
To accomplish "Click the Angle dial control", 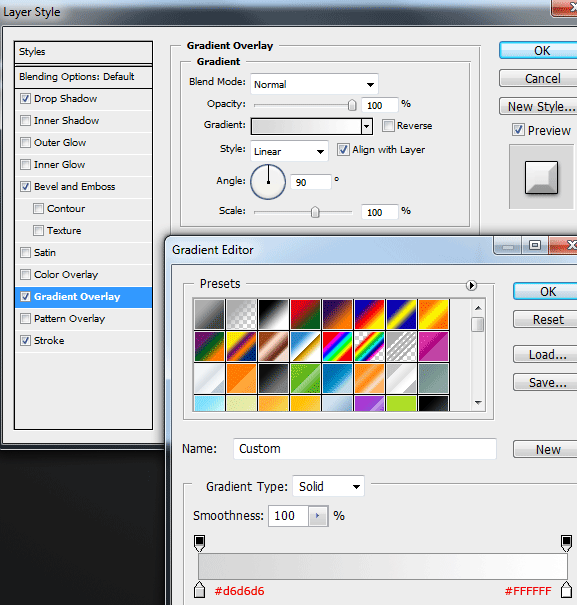I will (268, 182).
